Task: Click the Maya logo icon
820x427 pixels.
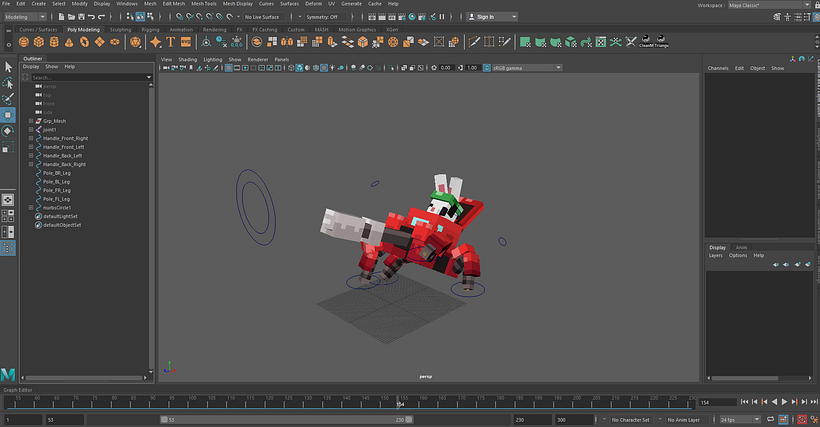Action: click(8, 374)
